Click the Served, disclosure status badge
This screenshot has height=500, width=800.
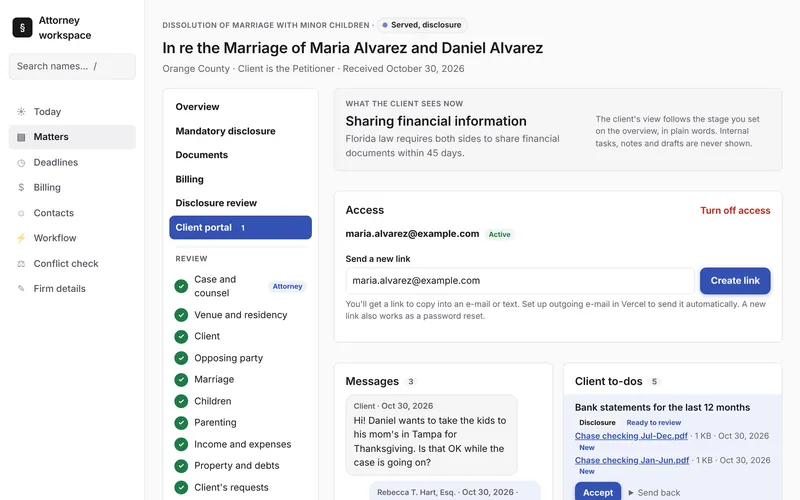[422, 25]
